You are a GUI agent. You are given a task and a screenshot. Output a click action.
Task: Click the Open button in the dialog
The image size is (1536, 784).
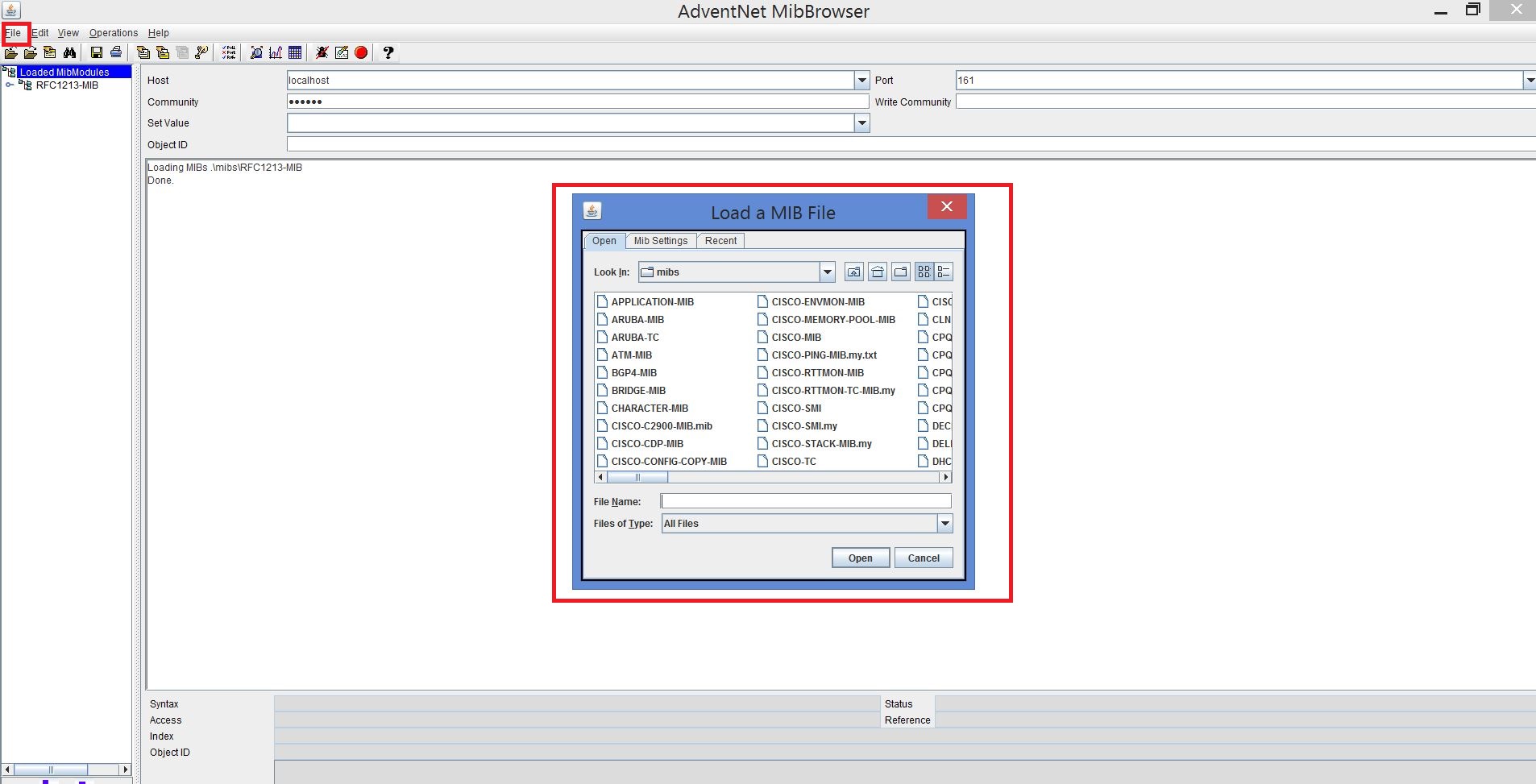(x=861, y=558)
